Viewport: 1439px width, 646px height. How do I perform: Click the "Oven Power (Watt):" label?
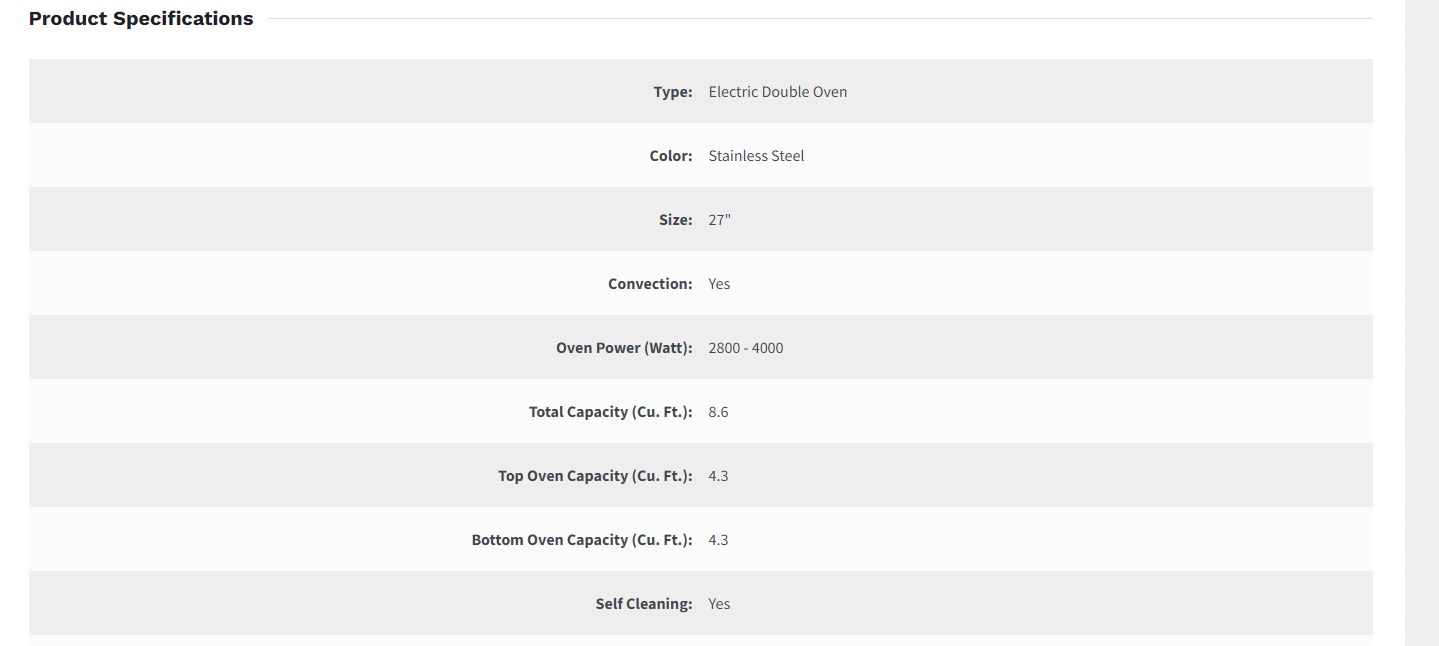point(624,348)
